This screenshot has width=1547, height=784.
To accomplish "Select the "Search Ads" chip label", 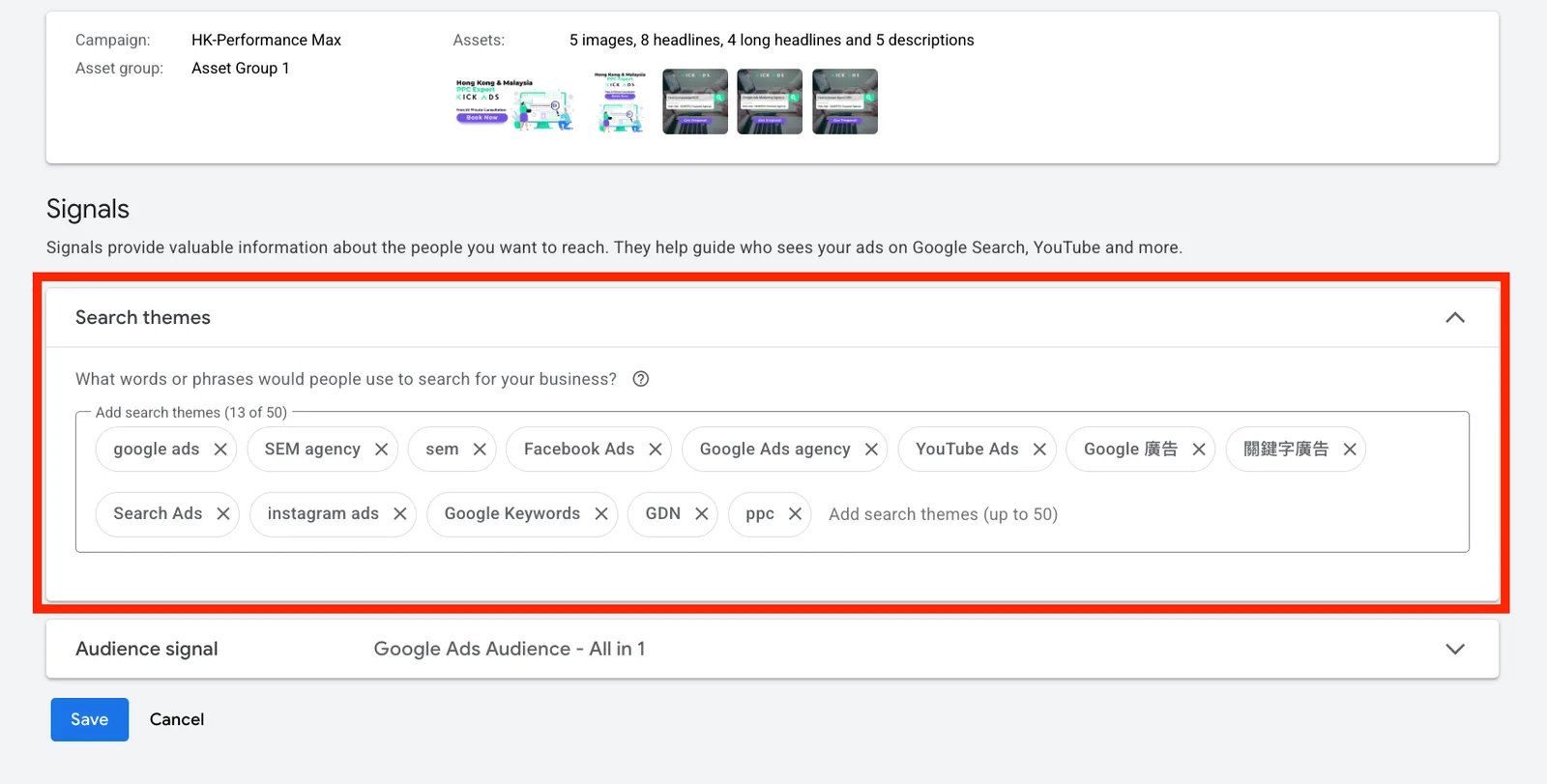I will 158,514.
